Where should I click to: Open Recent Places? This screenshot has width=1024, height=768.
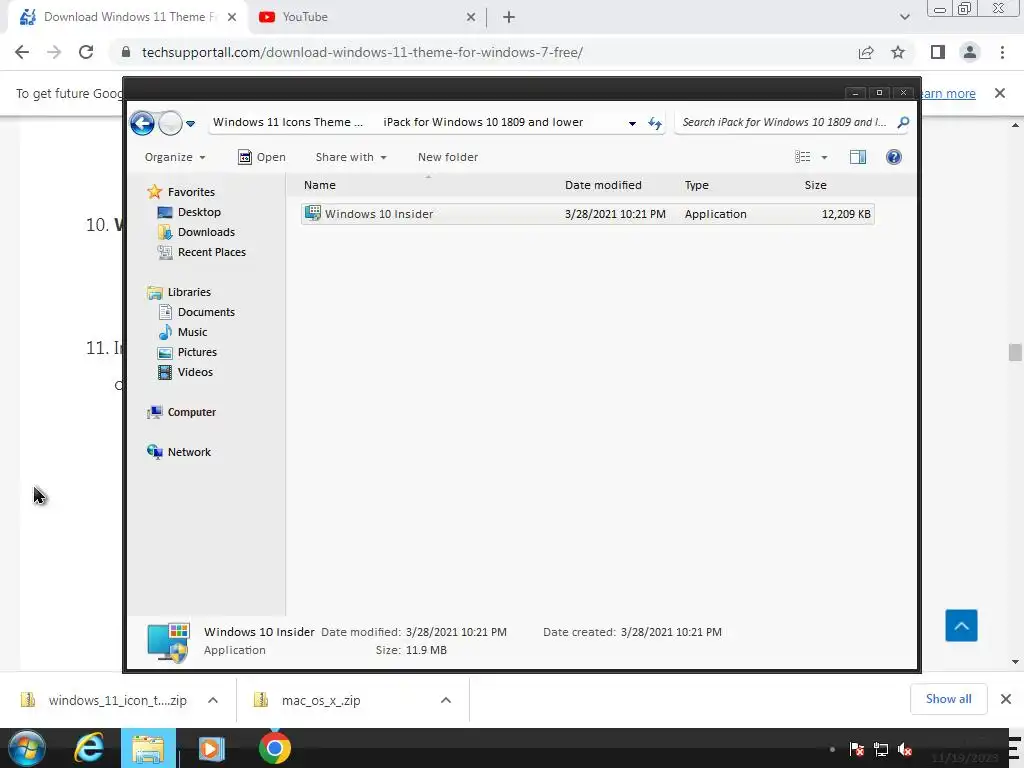(211, 252)
